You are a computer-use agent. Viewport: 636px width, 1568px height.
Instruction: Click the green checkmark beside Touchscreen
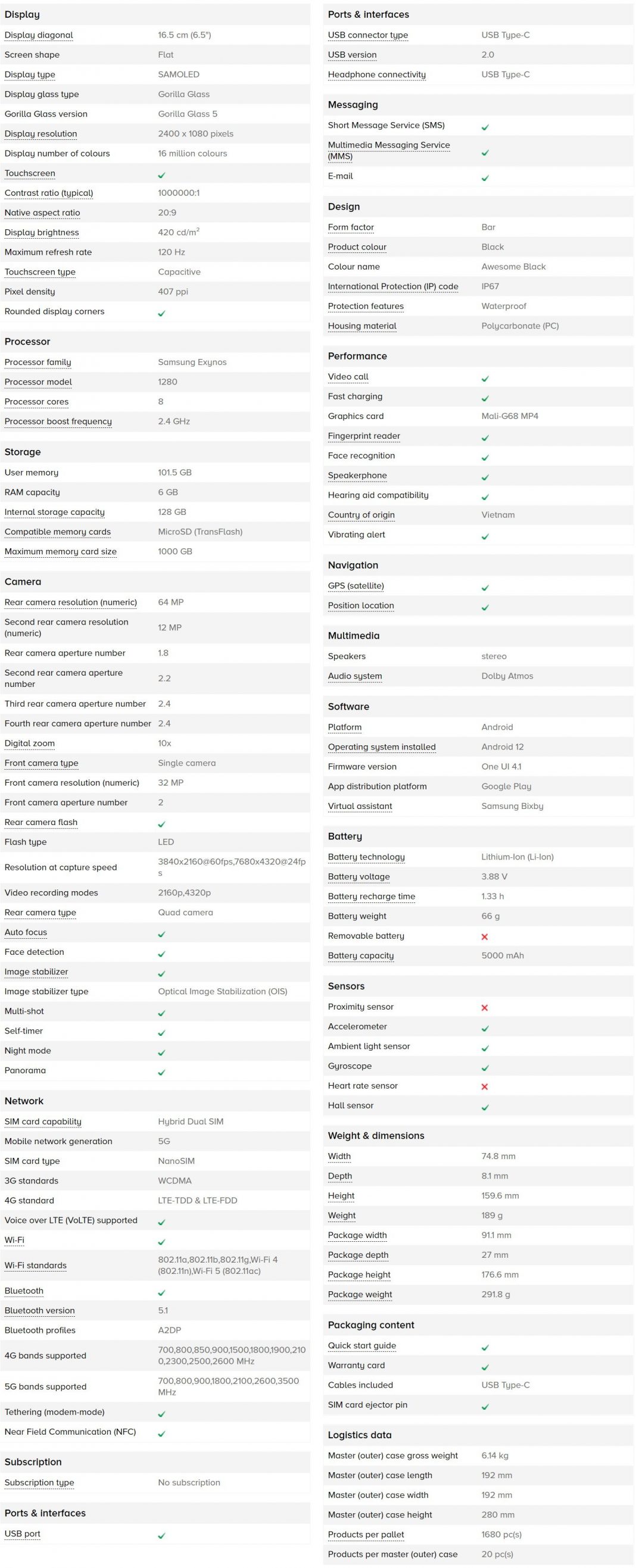[x=161, y=175]
